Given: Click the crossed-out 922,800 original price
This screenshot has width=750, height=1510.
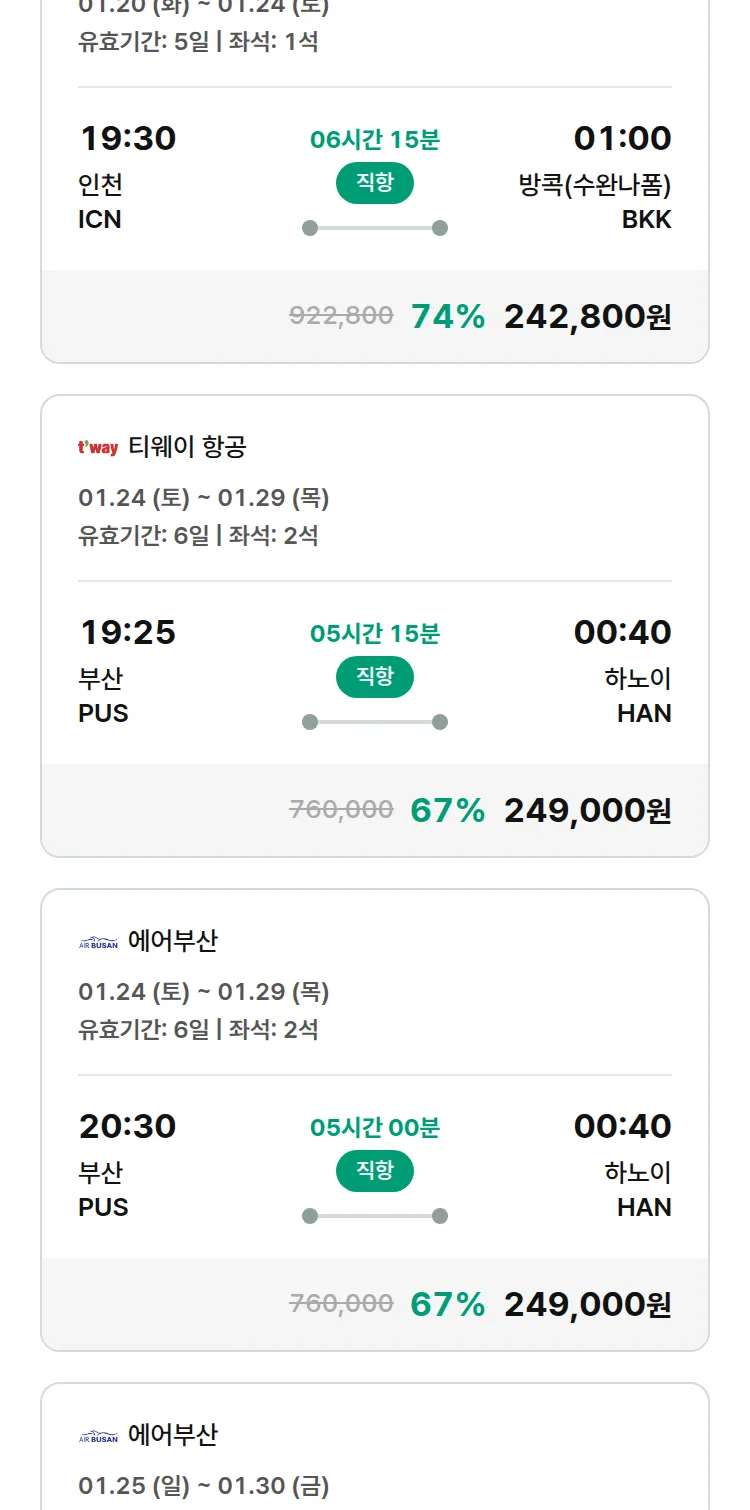Looking at the screenshot, I should pyautogui.click(x=340, y=316).
